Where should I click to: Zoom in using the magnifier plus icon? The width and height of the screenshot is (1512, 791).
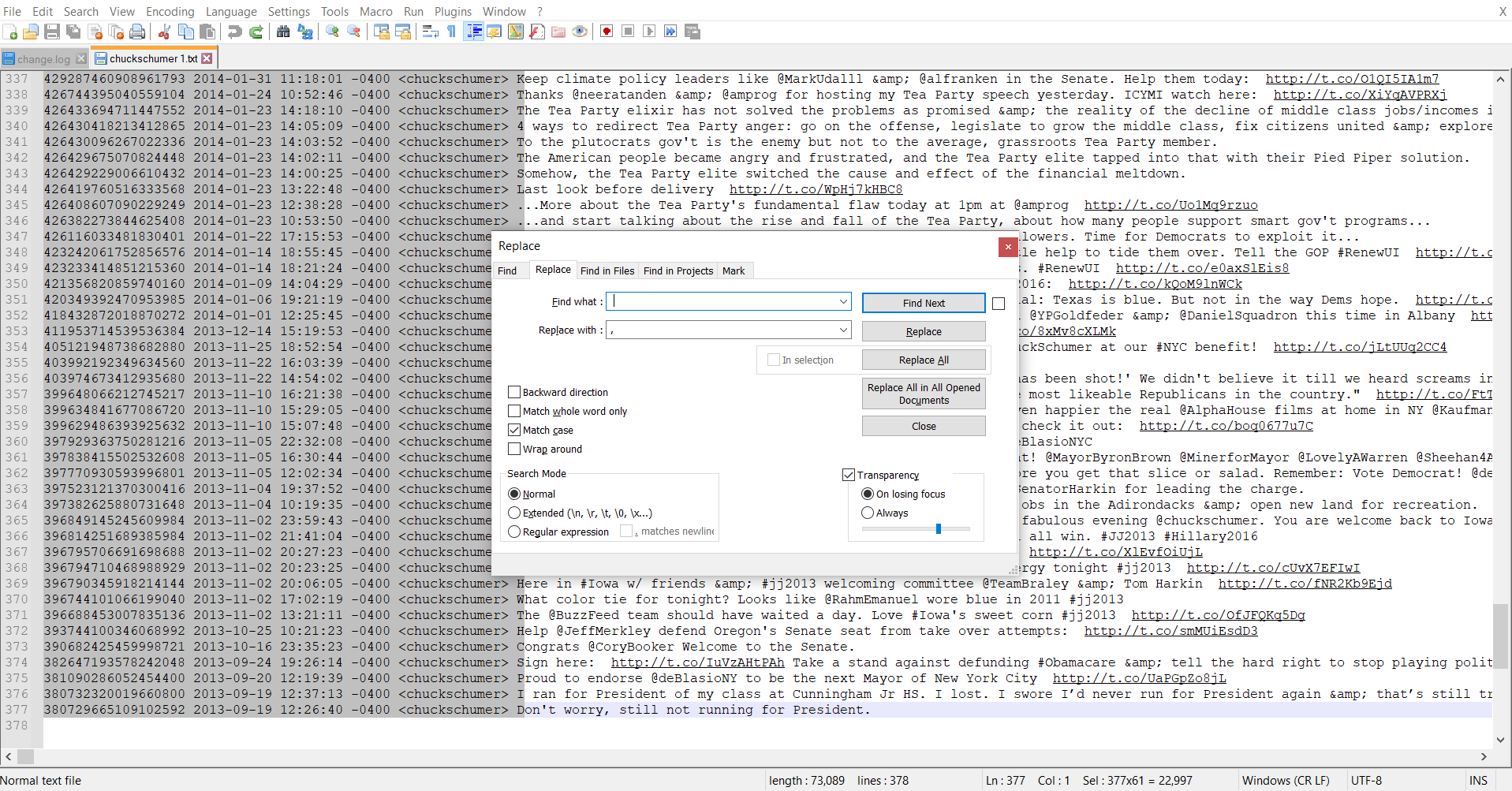332,32
